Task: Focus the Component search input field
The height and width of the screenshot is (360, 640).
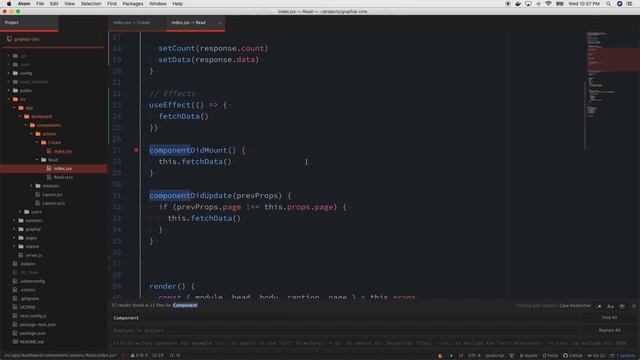Action: (345, 318)
